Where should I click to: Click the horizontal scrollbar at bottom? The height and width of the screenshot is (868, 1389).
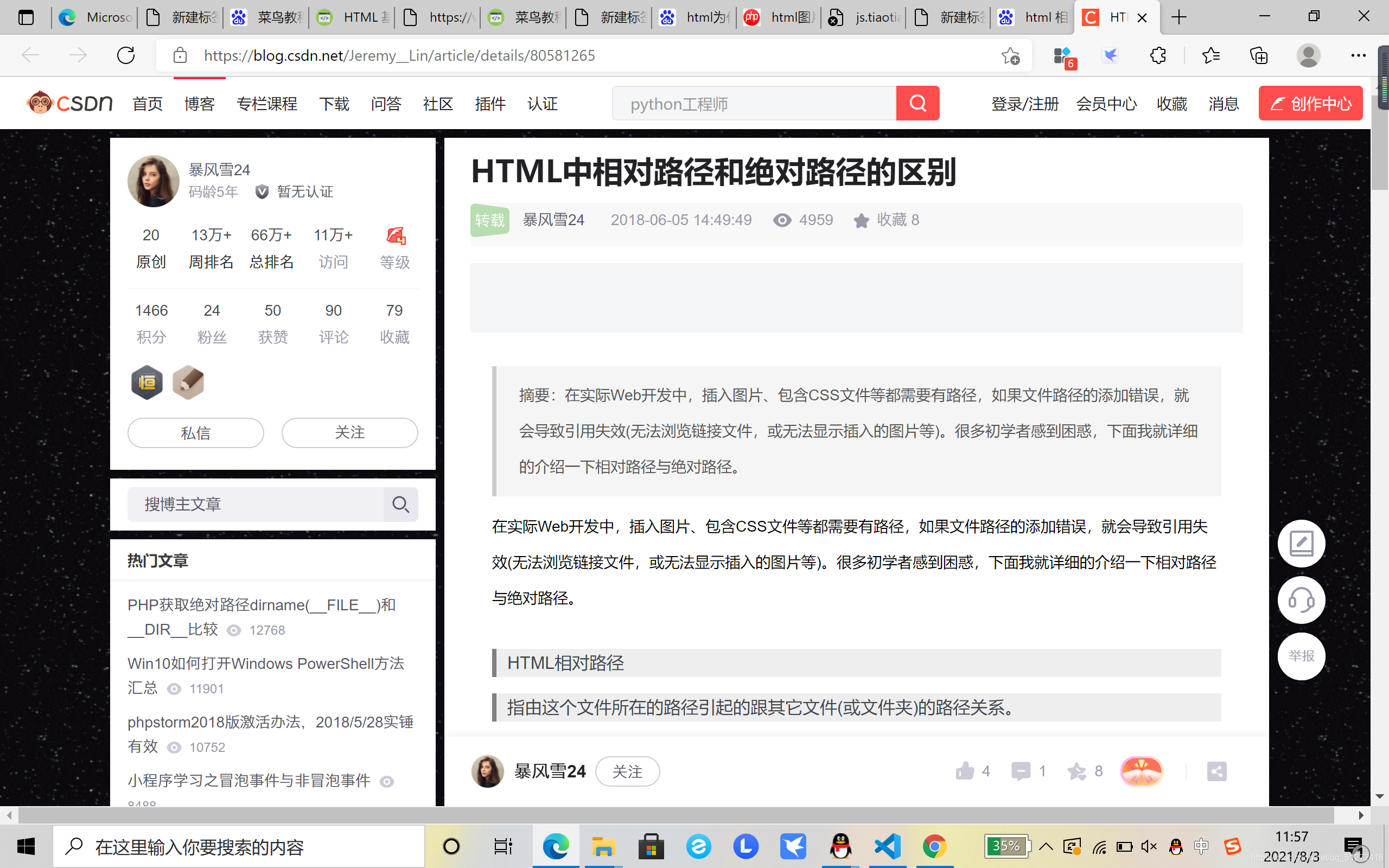(676, 815)
